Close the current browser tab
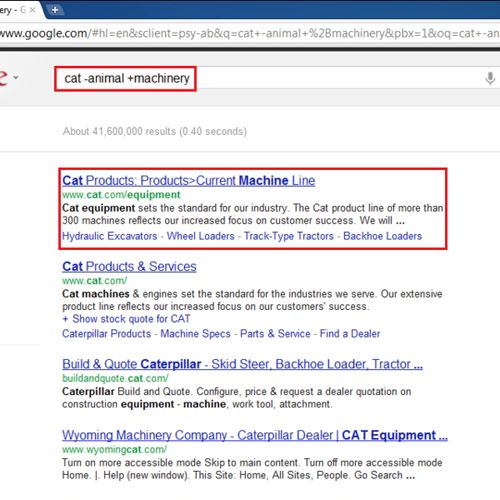This screenshot has width=500, height=500. click(32, 10)
